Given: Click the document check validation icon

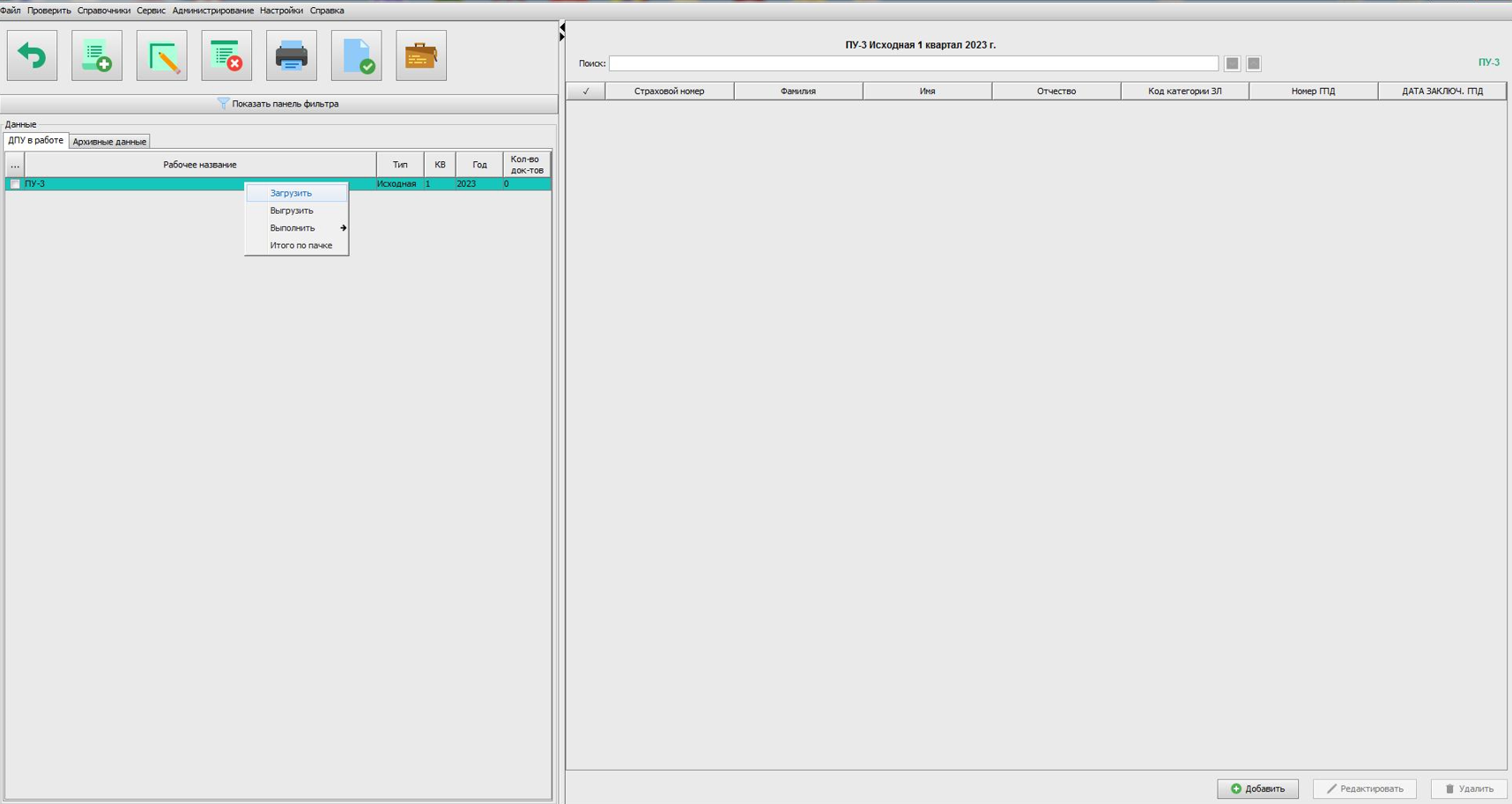Looking at the screenshot, I should coord(357,56).
